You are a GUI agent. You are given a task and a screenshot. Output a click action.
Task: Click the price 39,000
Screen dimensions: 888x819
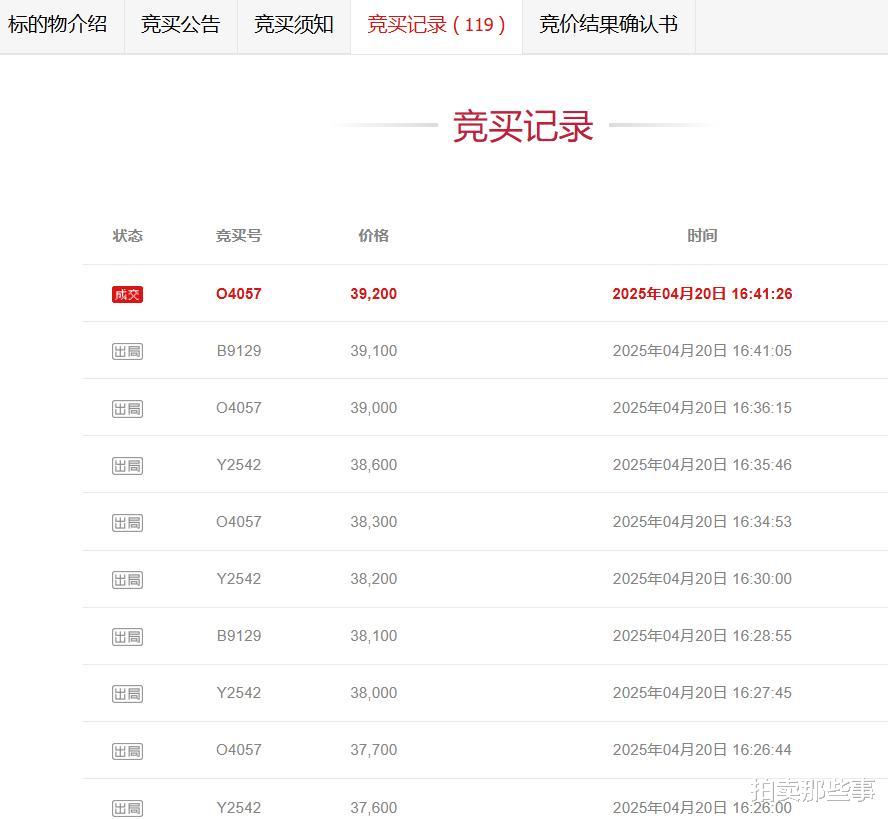coord(374,408)
